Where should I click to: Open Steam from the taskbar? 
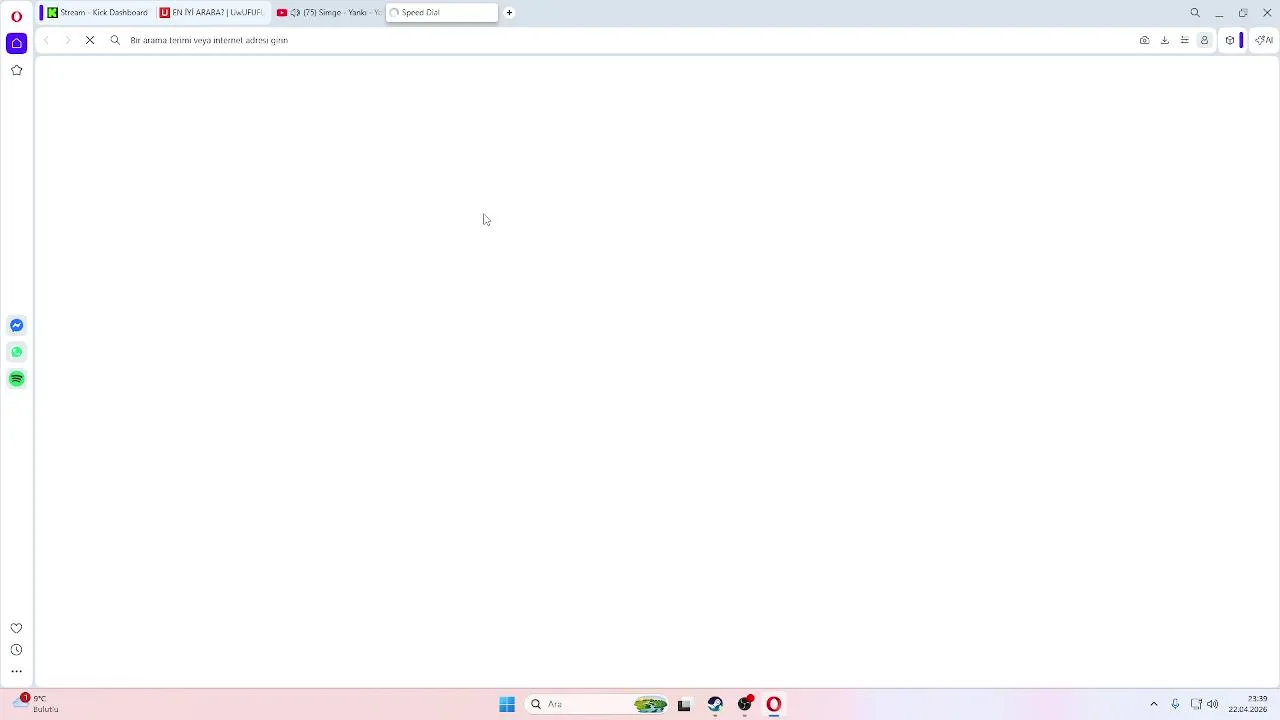coord(715,705)
